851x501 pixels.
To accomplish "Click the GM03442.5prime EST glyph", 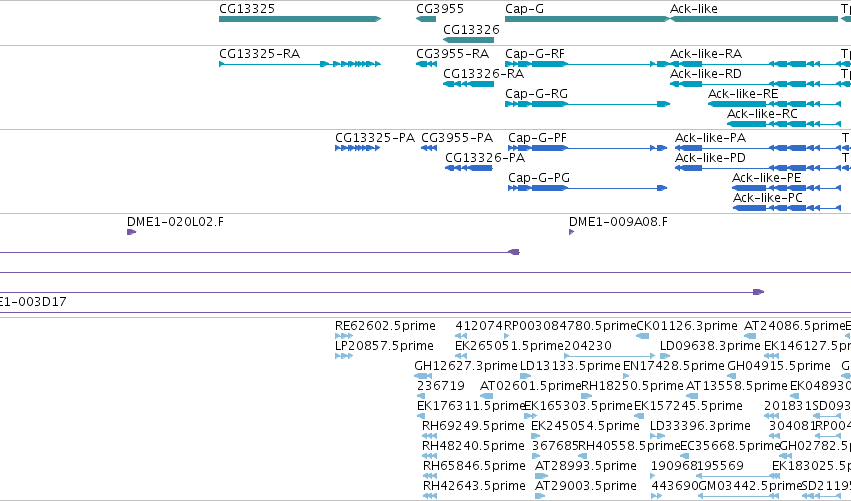I will (740, 496).
